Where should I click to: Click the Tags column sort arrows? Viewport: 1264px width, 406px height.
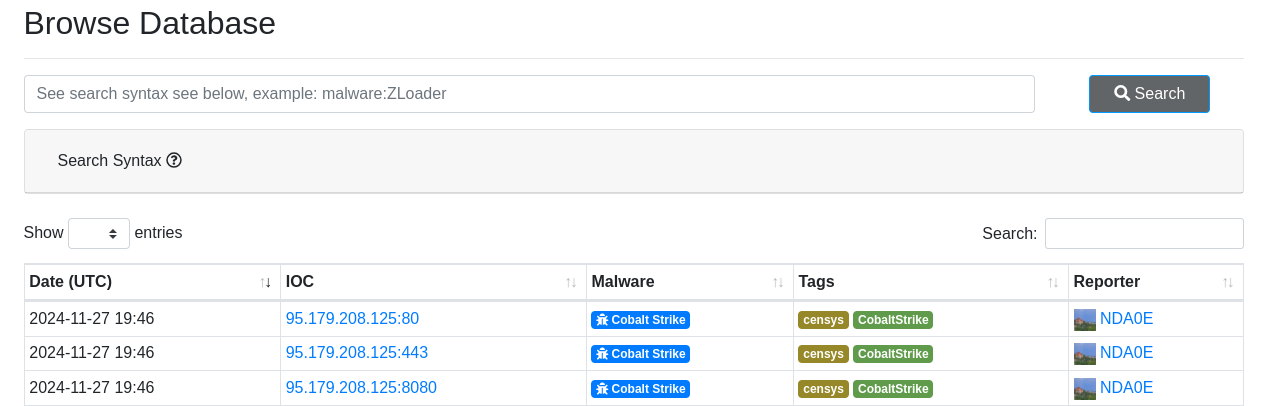[1053, 283]
